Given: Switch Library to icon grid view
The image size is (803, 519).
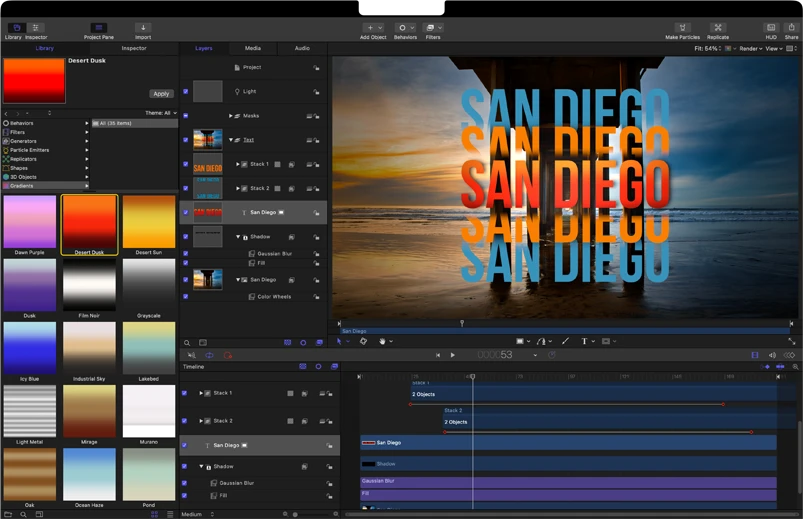Looking at the screenshot, I should (x=154, y=514).
